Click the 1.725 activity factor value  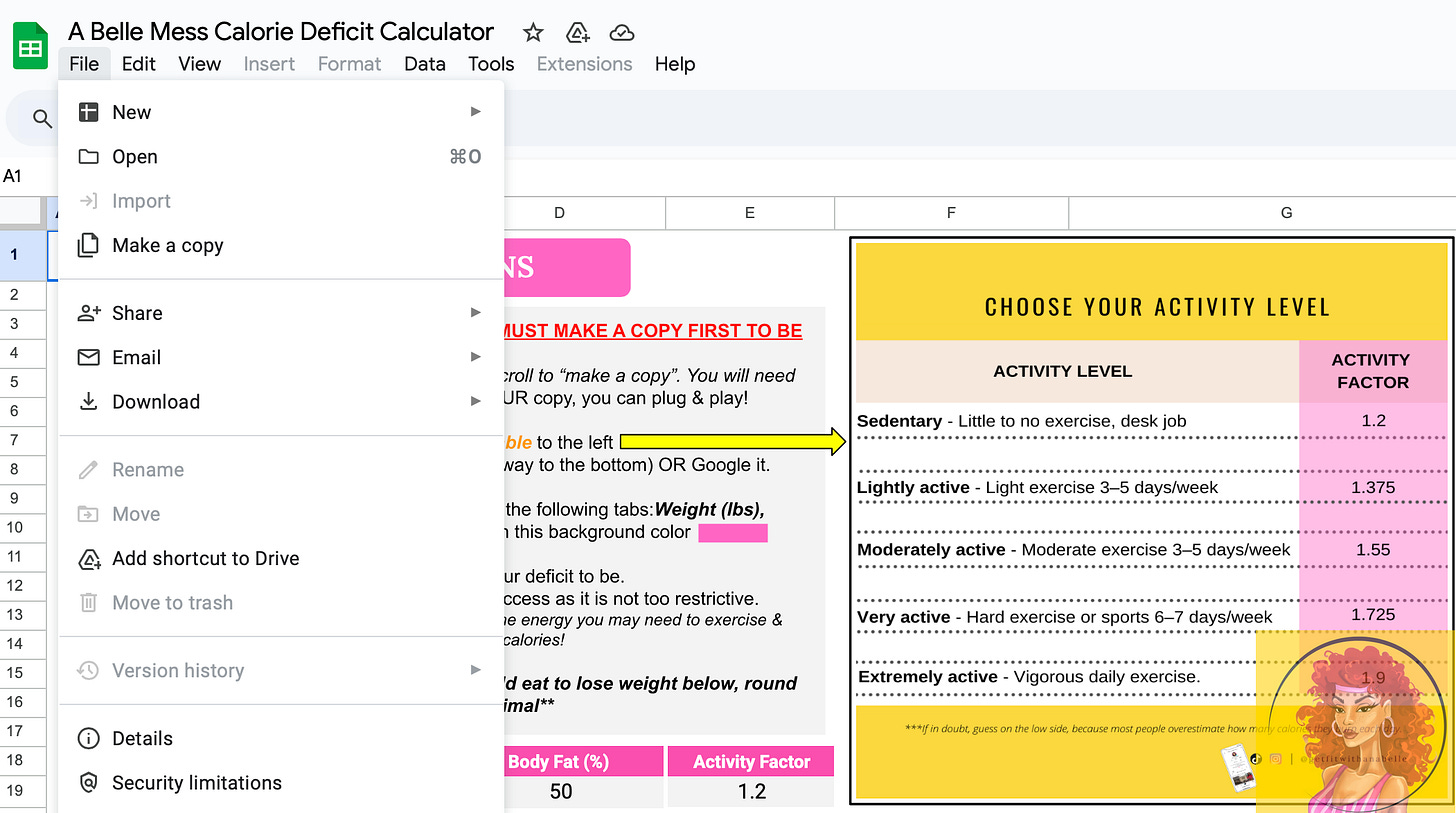pyautogui.click(x=1373, y=614)
